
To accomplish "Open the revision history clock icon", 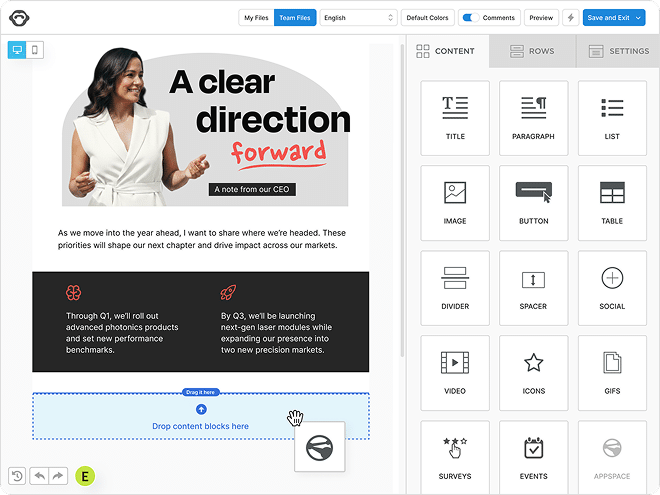I will (x=17, y=476).
